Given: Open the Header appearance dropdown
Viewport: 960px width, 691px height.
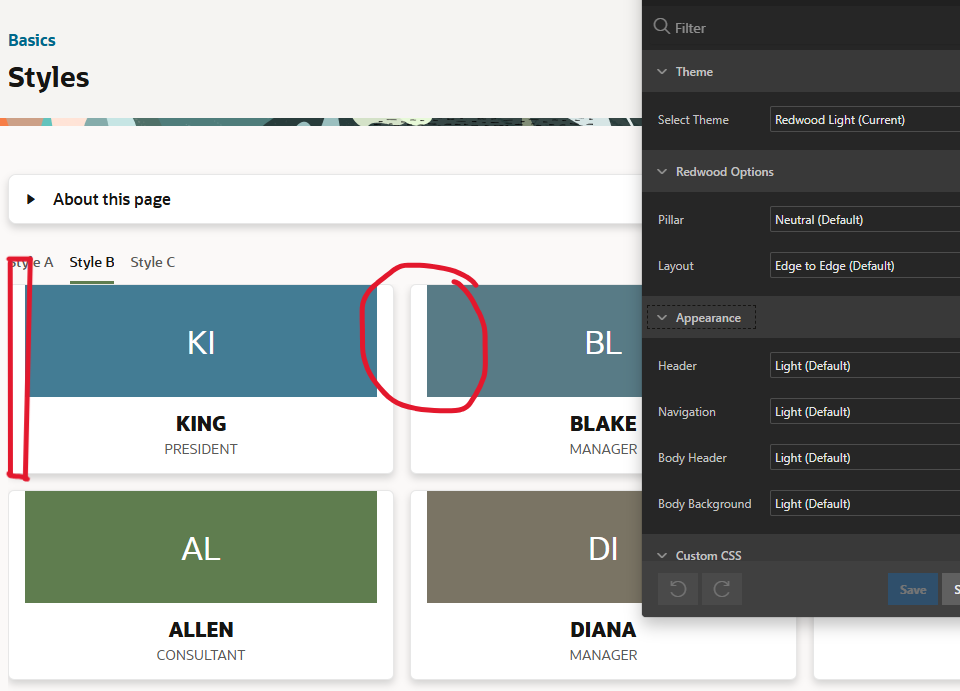Looking at the screenshot, I should 865,366.
